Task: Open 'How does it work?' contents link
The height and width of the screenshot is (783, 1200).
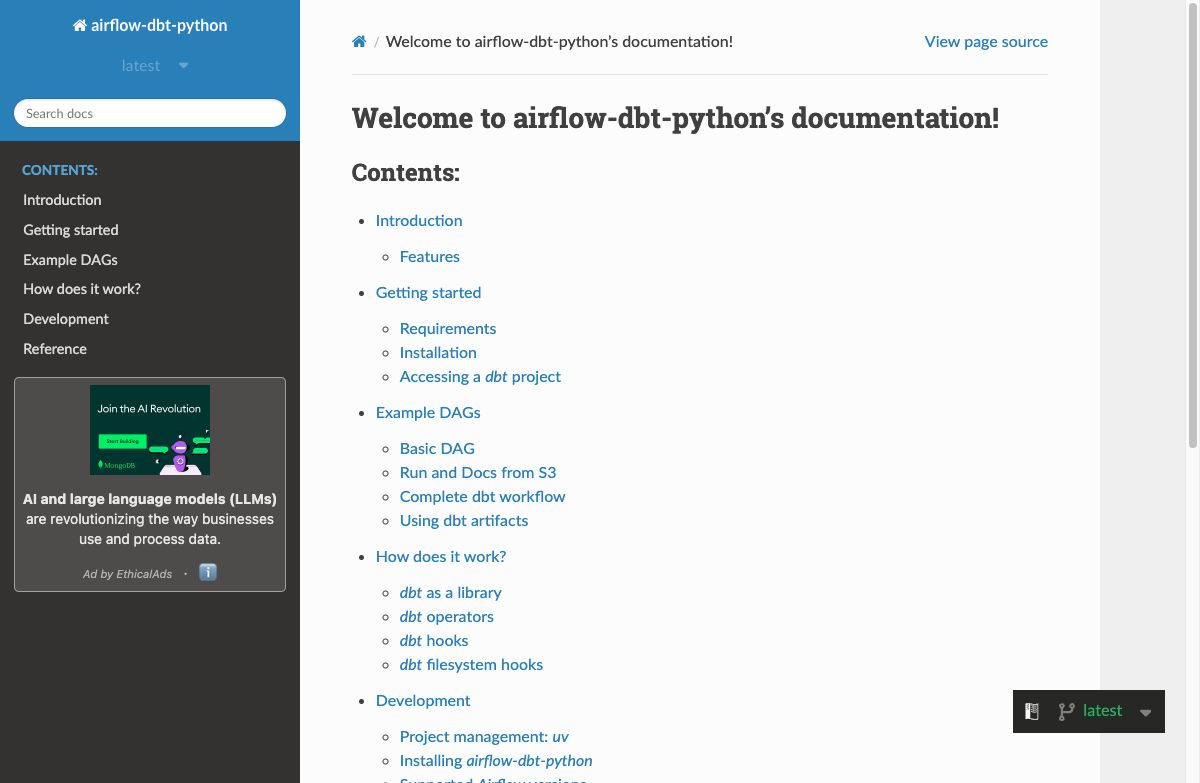Action: [x=441, y=557]
